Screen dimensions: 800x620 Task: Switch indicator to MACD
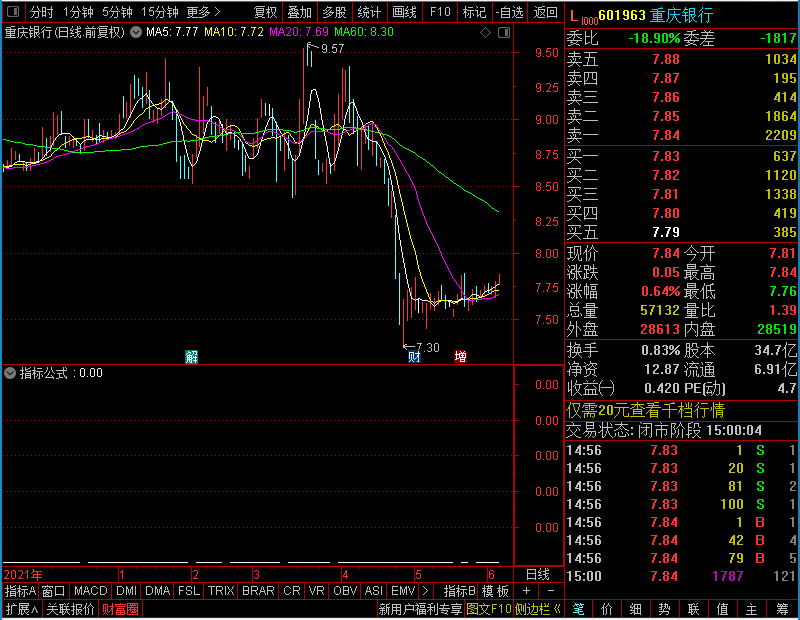tap(90, 591)
